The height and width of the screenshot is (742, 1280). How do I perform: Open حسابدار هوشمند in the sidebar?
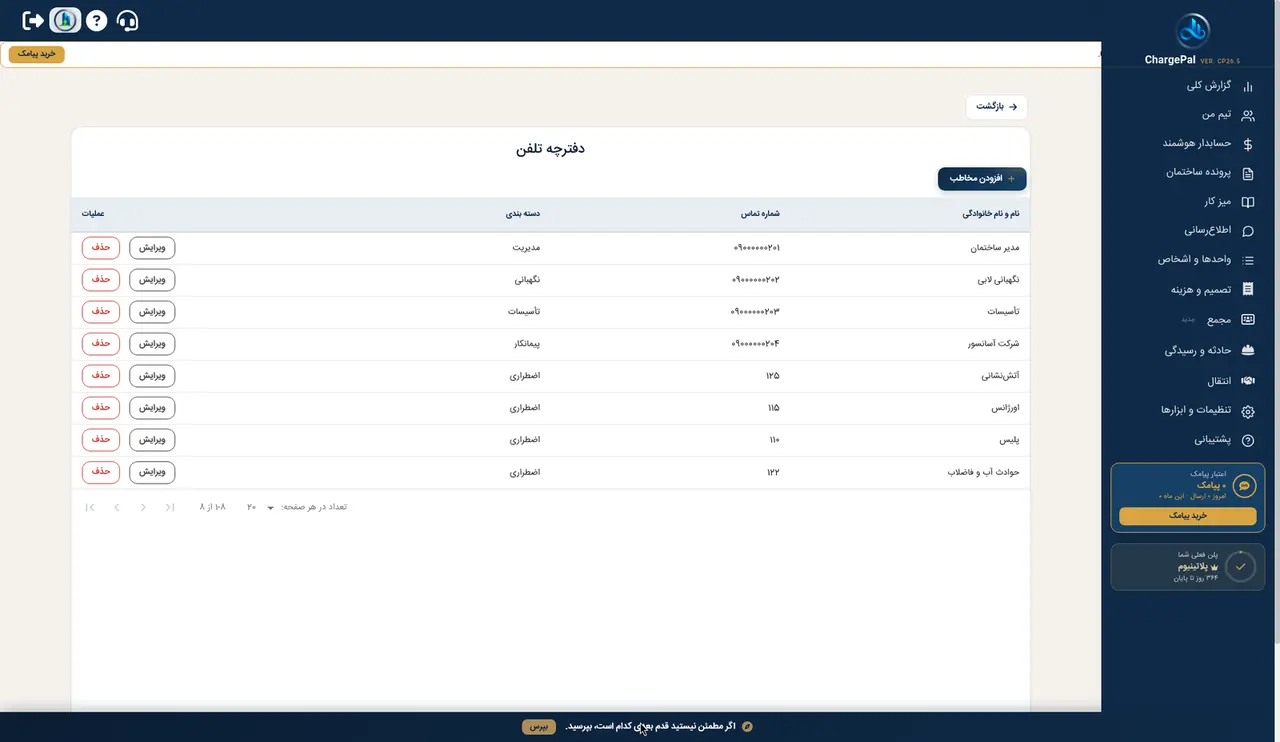pos(1197,144)
